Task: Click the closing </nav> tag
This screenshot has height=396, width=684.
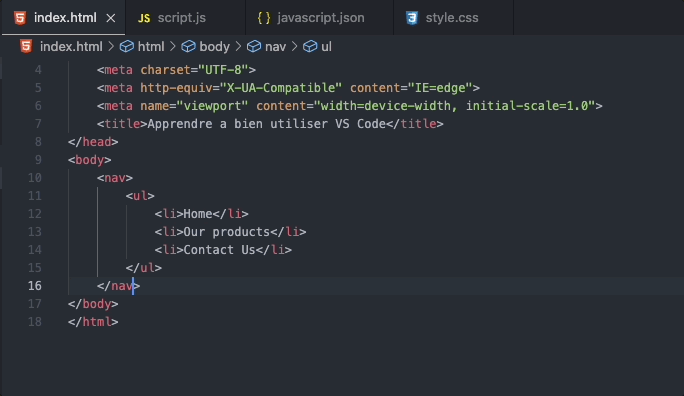Action: [x=118, y=286]
